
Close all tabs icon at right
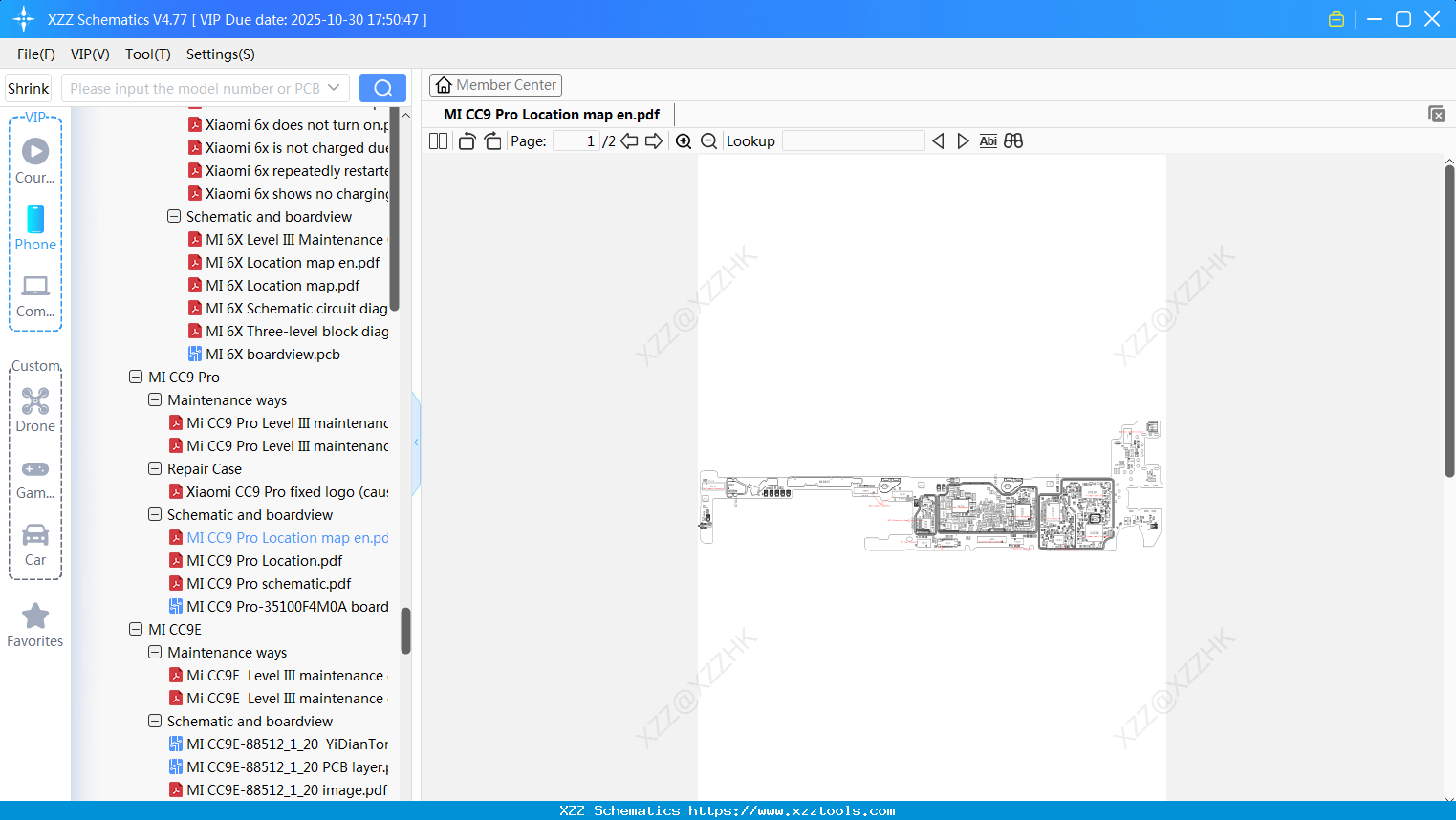(x=1436, y=114)
